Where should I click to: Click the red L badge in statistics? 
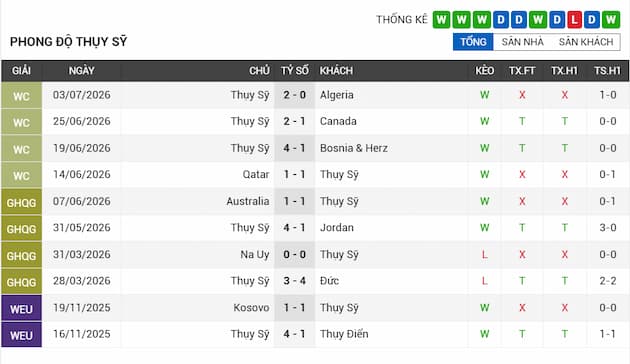575,19
